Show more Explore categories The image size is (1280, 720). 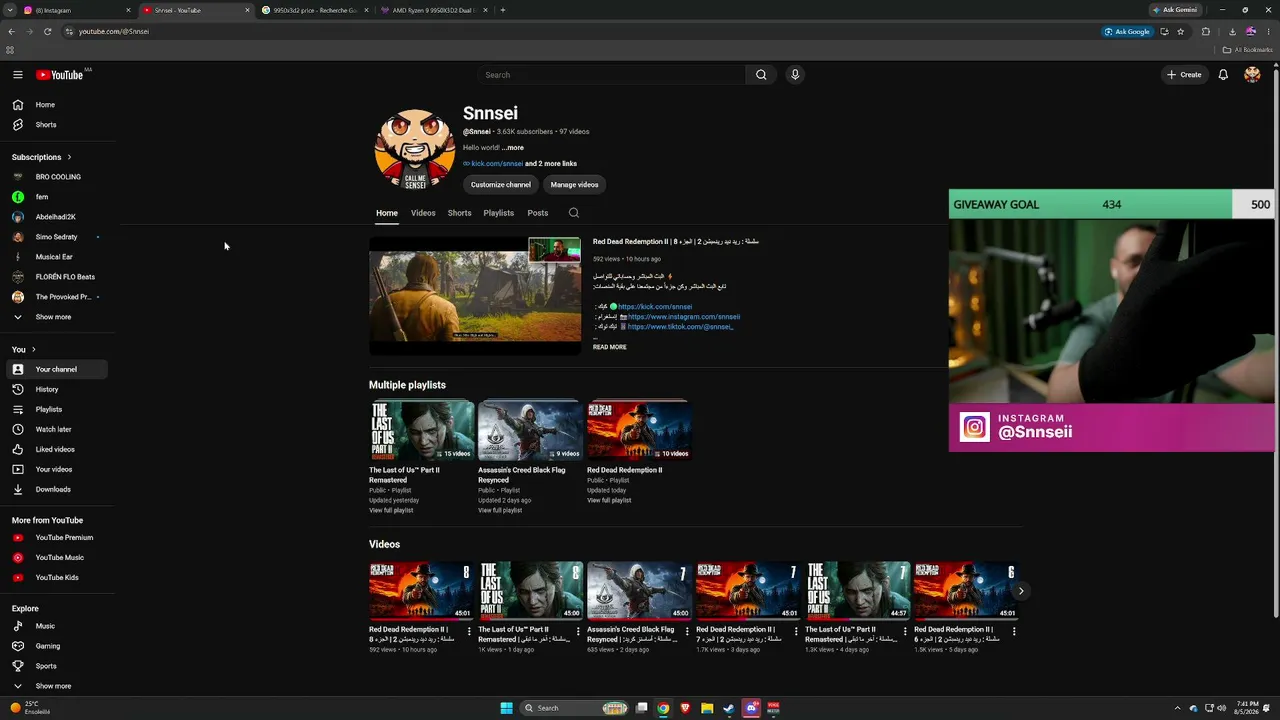point(53,686)
